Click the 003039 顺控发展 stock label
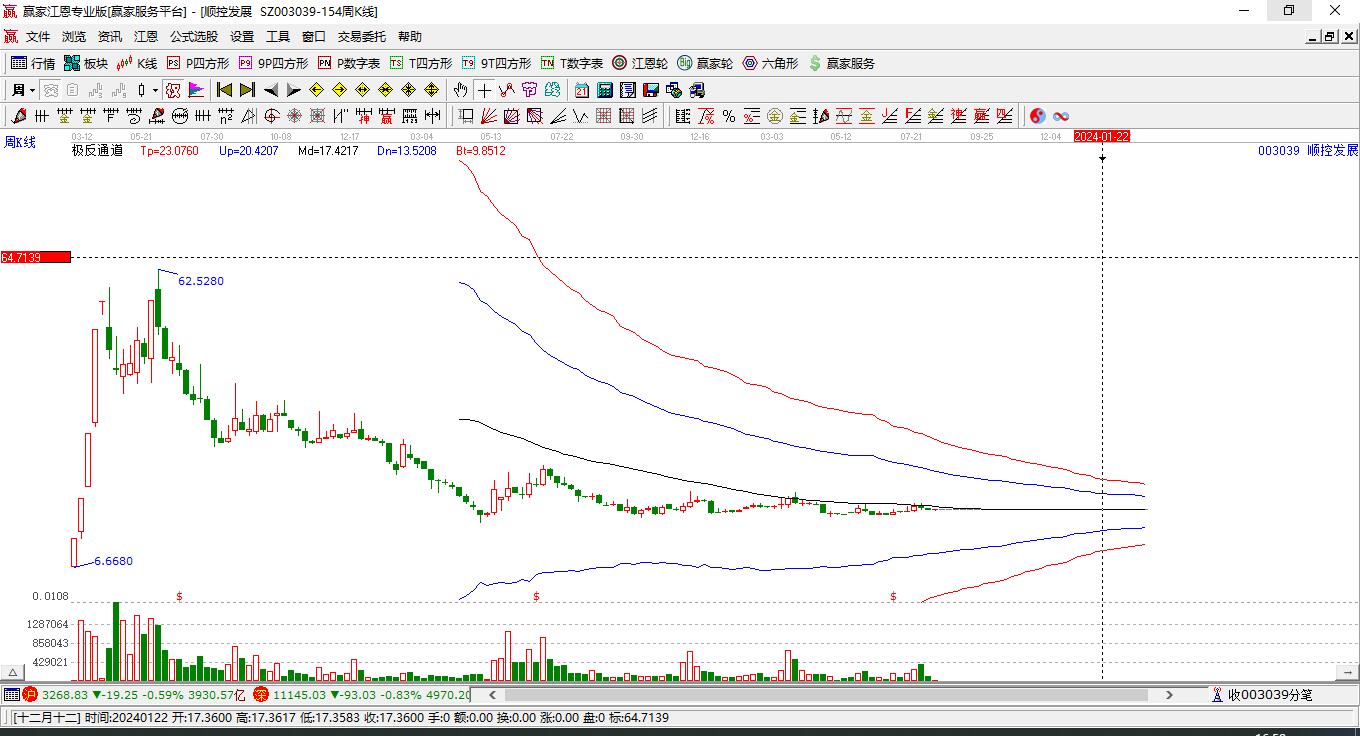This screenshot has height=736, width=1360. coord(1308,151)
